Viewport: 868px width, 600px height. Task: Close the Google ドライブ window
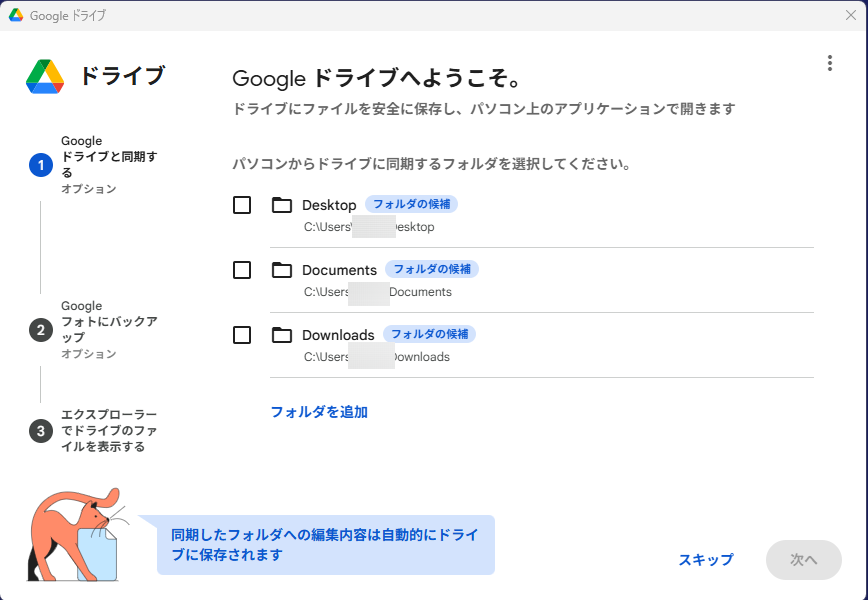[x=850, y=15]
